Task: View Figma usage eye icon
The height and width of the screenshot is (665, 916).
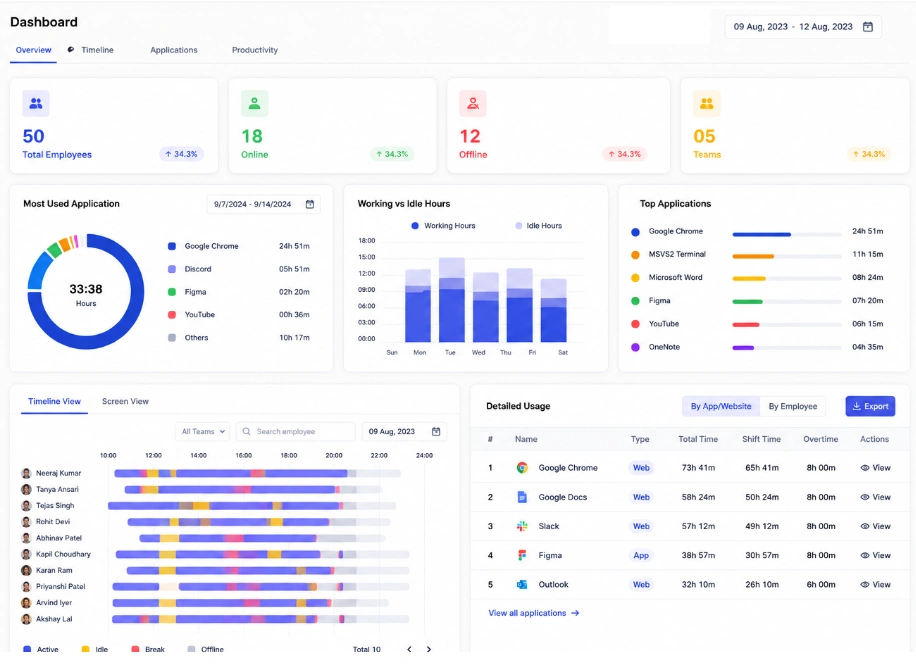Action: [865, 555]
